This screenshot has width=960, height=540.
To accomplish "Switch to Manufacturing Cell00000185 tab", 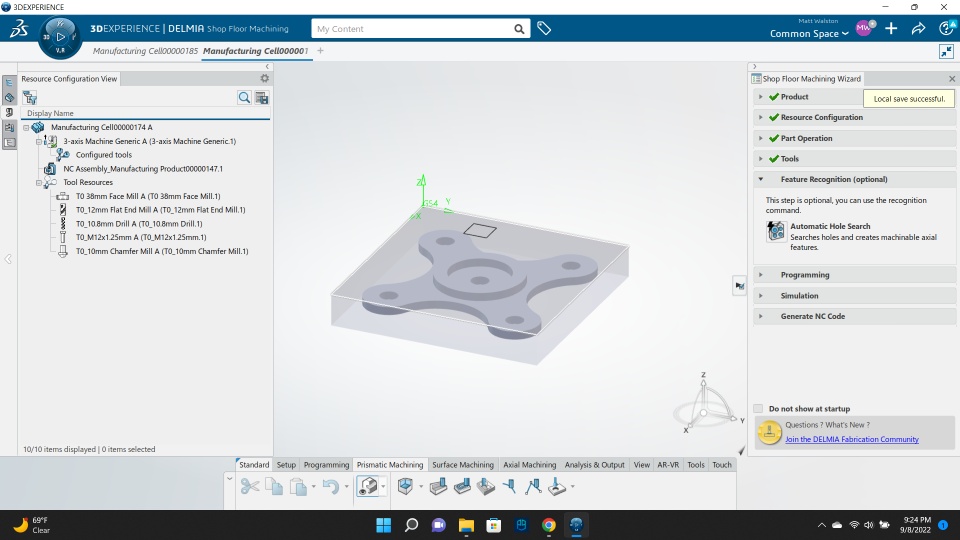I will (145, 51).
